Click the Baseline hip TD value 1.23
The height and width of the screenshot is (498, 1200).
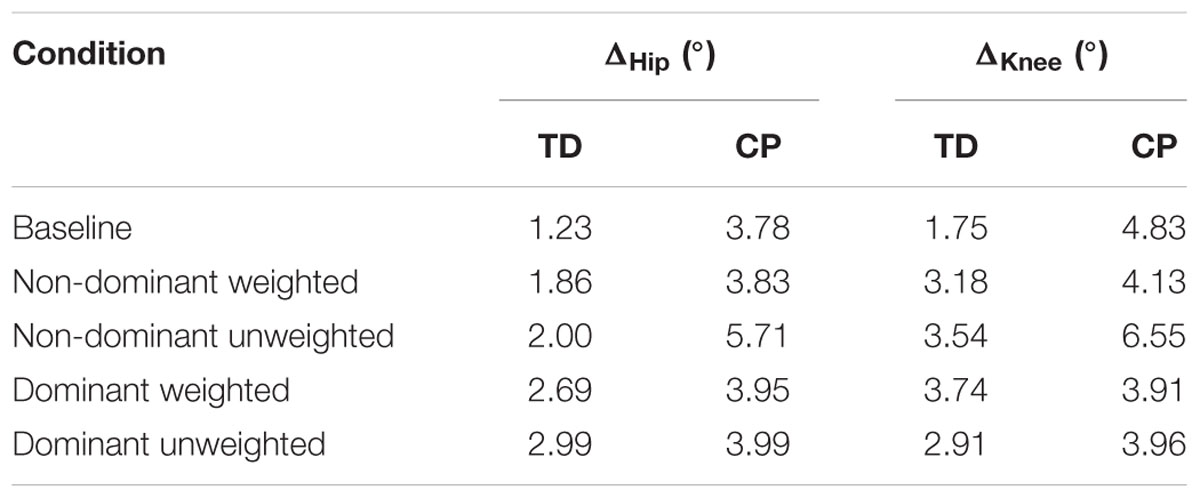click(560, 228)
